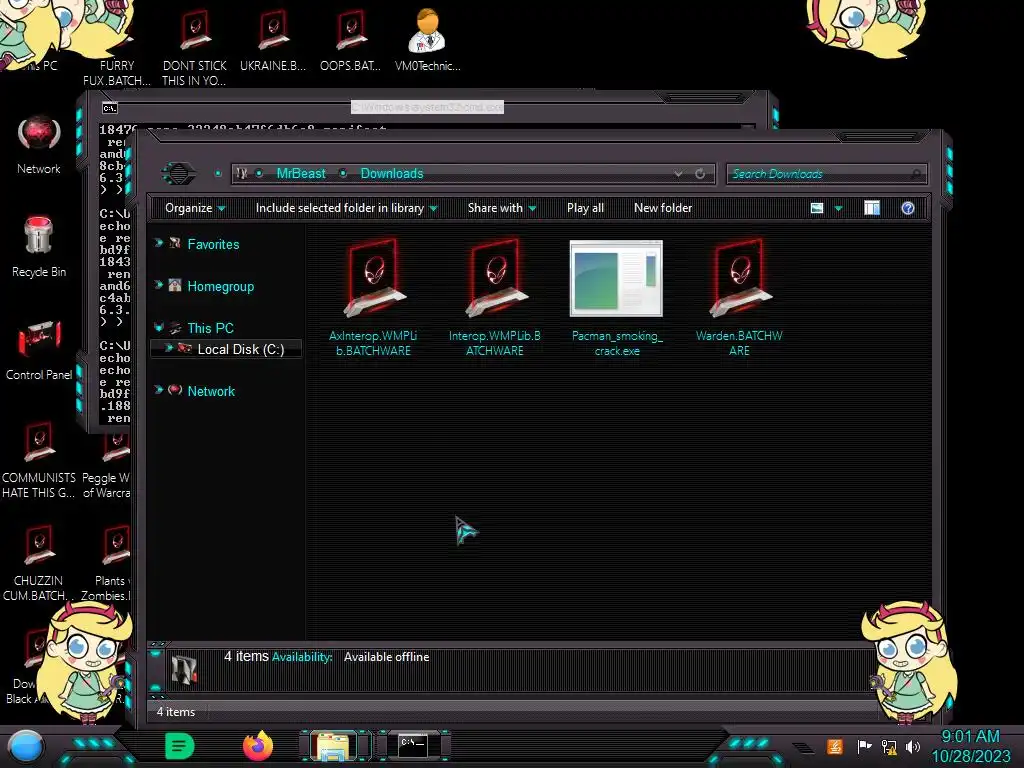Select Pacman_smoking_crack.exe thumbnail
Screen dimensions: 1024x768
pyautogui.click(x=616, y=279)
